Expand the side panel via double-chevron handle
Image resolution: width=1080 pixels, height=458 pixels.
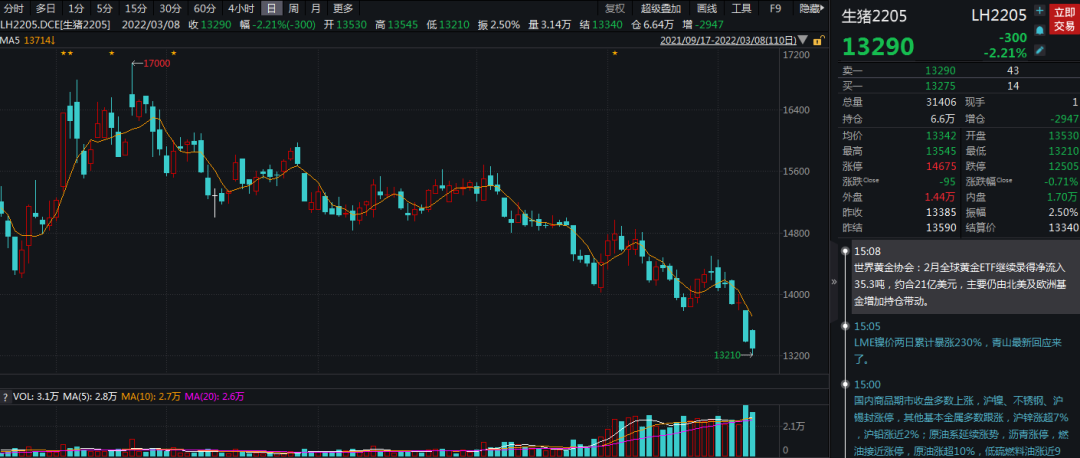point(833,282)
